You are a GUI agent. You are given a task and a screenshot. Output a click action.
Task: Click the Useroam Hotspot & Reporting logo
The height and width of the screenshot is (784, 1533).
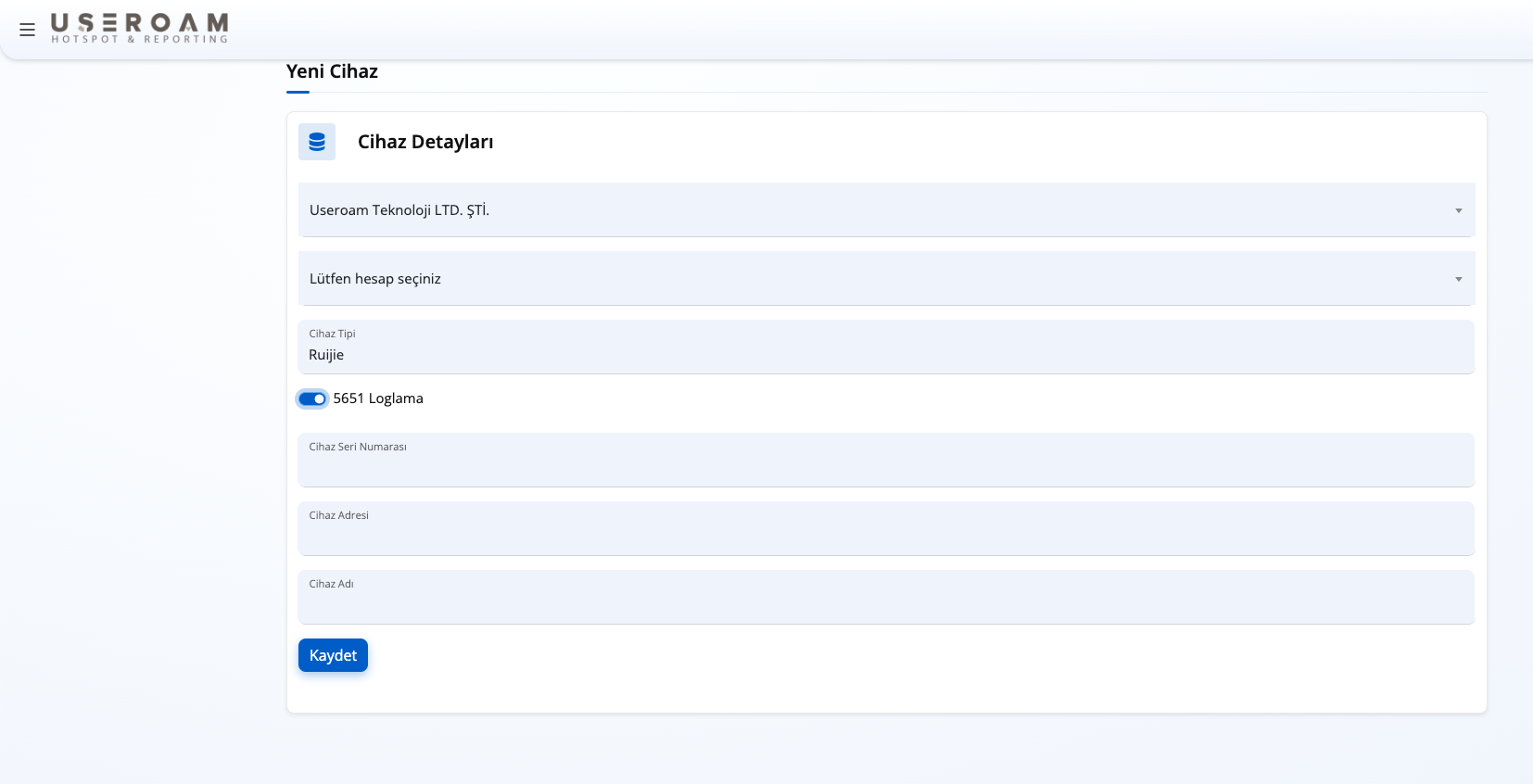(139, 28)
